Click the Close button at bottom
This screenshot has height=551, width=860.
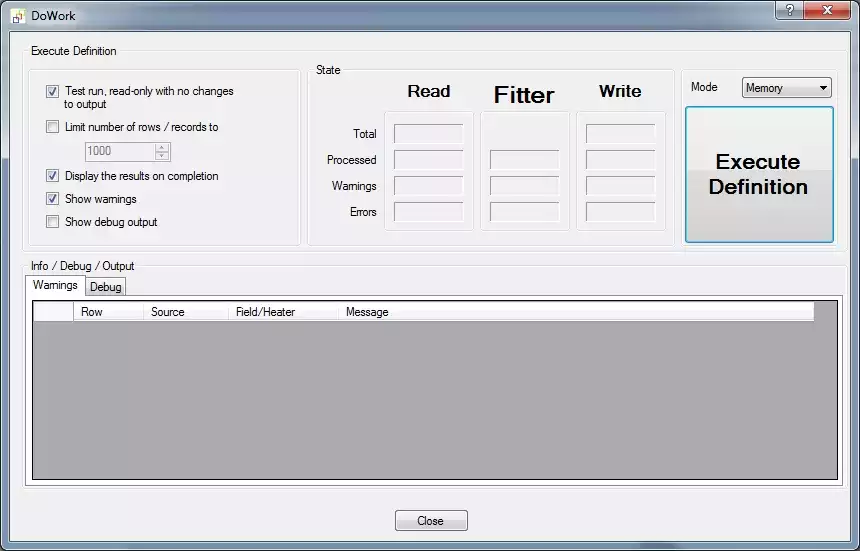pyautogui.click(x=430, y=521)
